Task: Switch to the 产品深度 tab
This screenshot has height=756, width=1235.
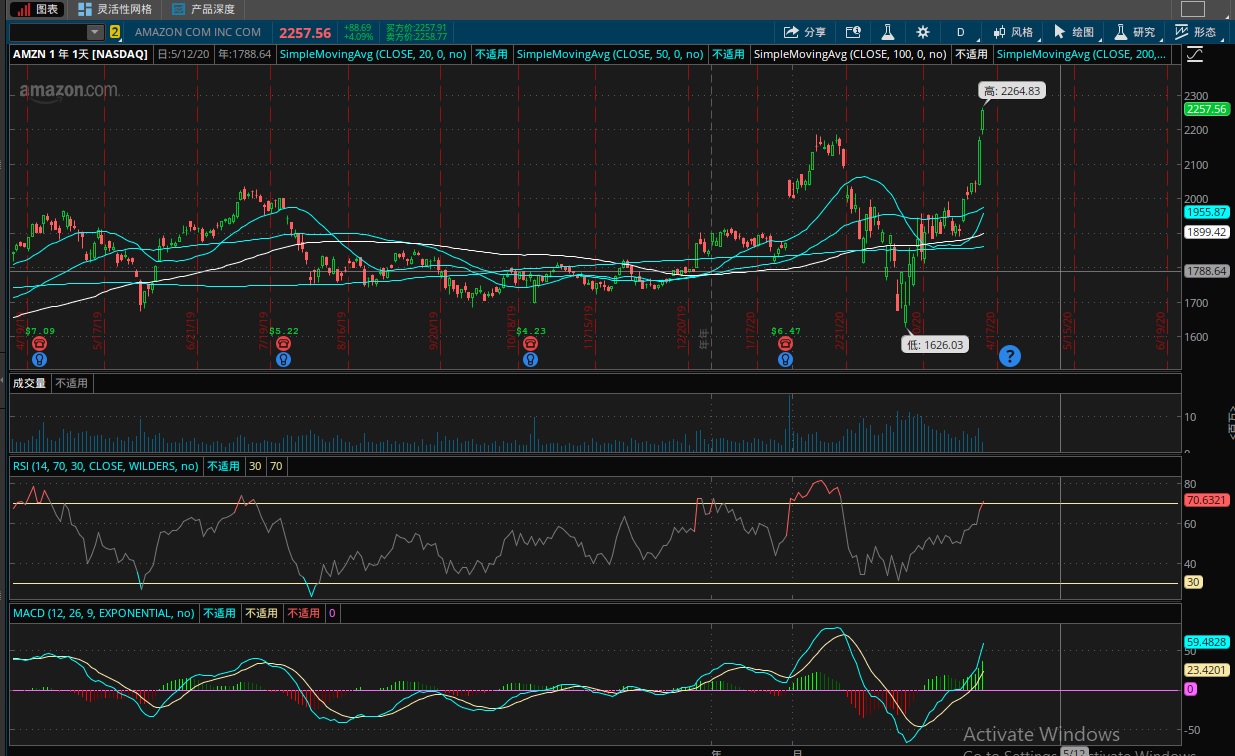Action: pyautogui.click(x=203, y=9)
